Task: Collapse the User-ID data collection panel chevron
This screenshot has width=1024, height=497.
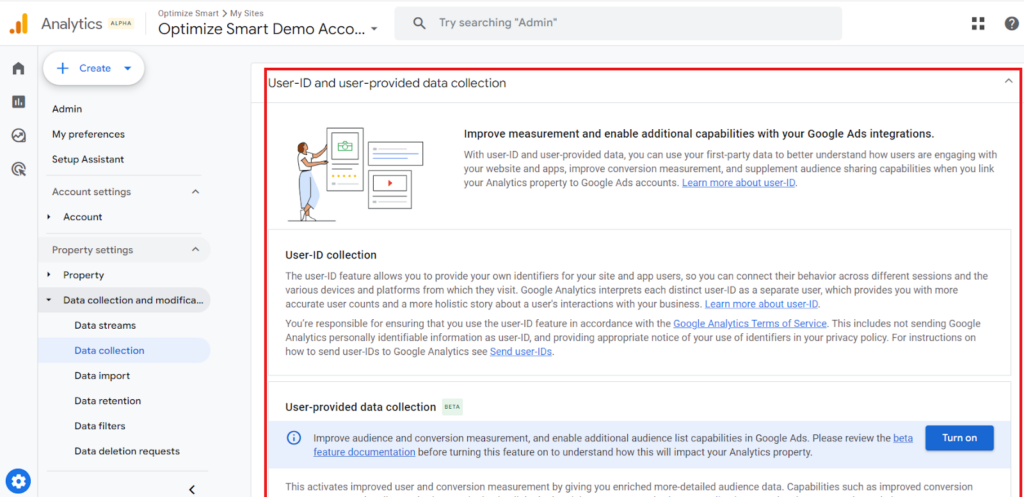Action: coord(1007,82)
